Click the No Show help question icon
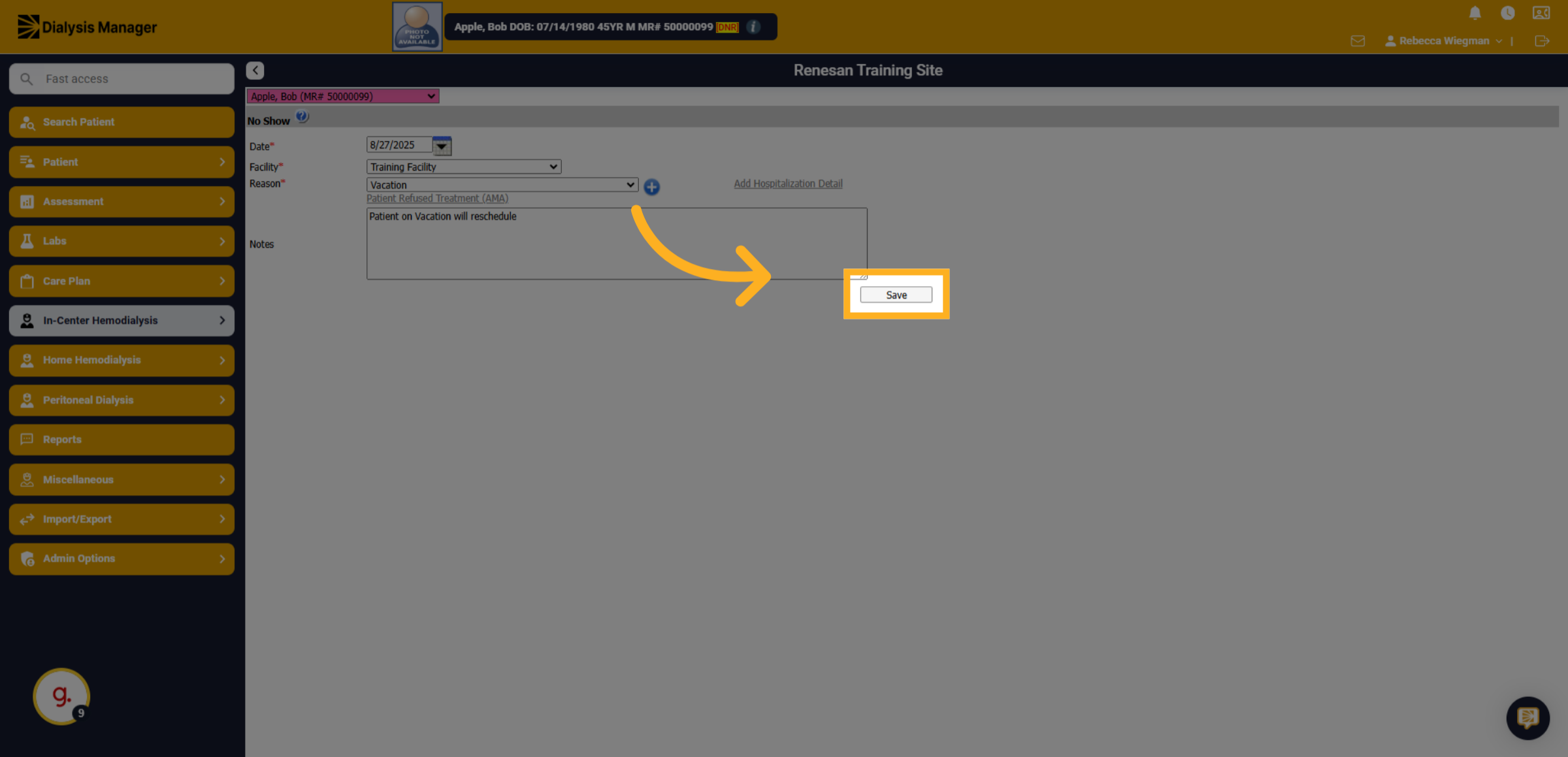This screenshot has height=757, width=1568. pyautogui.click(x=302, y=117)
